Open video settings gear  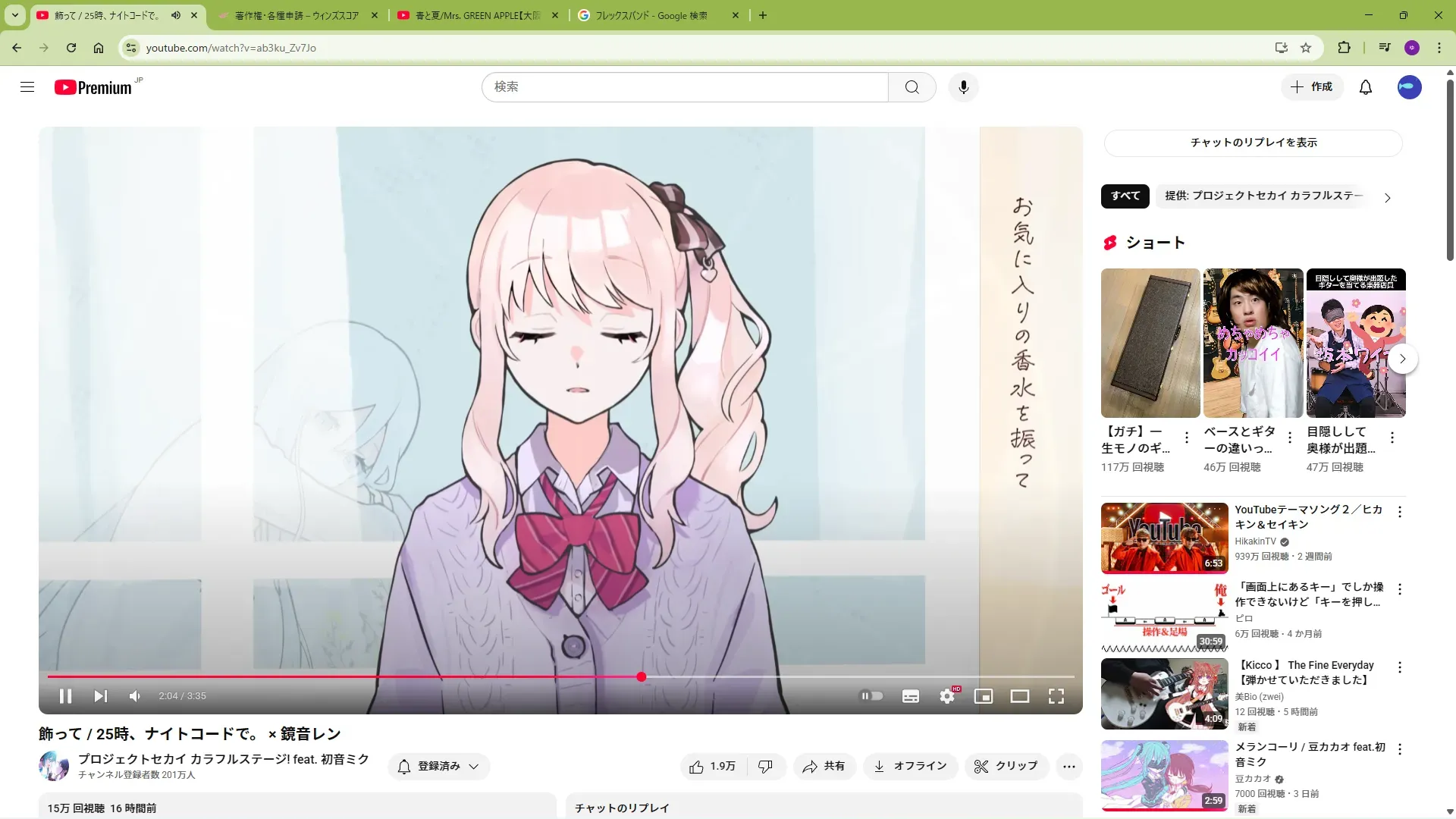point(947,696)
